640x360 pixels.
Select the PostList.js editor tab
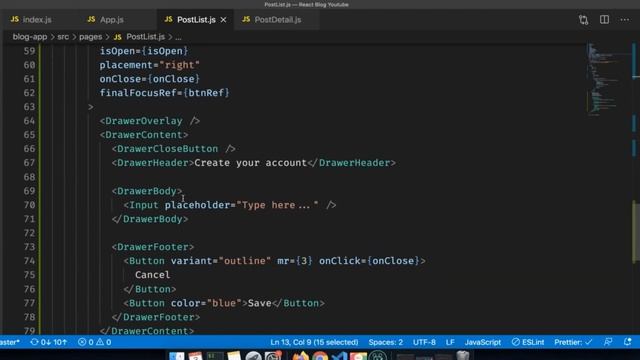click(196, 20)
